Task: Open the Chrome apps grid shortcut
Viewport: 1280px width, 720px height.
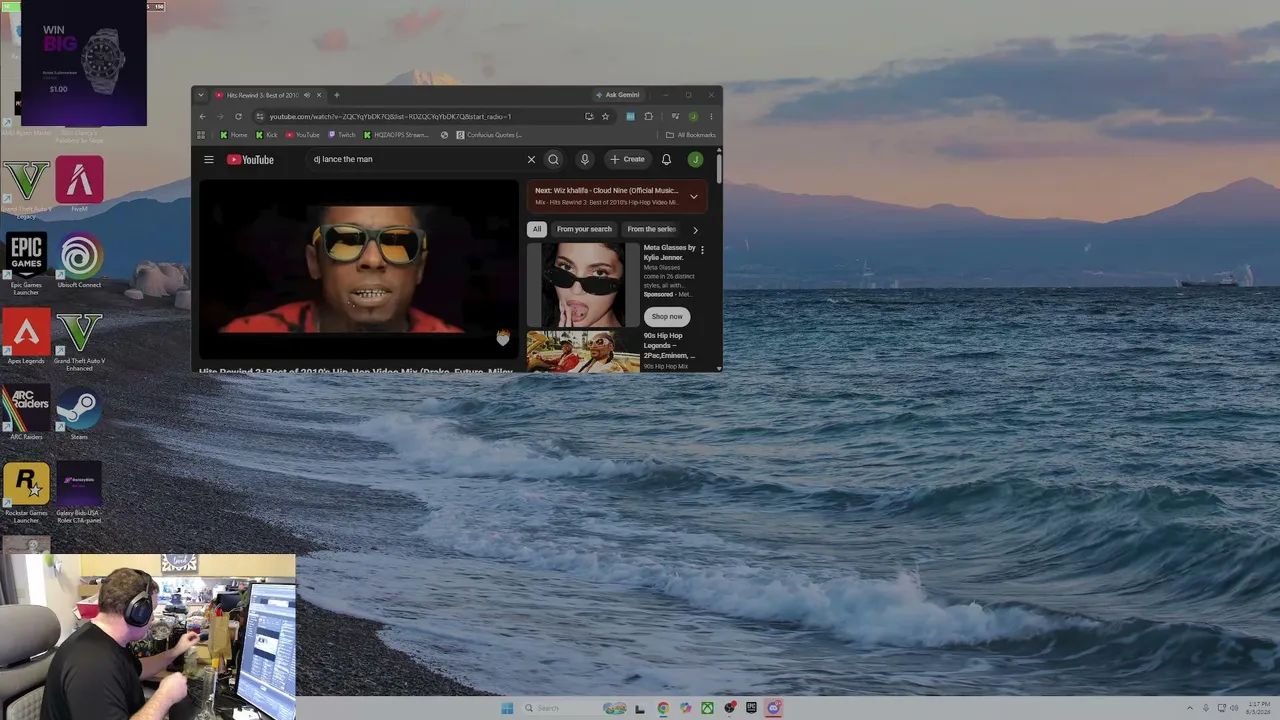Action: 201,135
